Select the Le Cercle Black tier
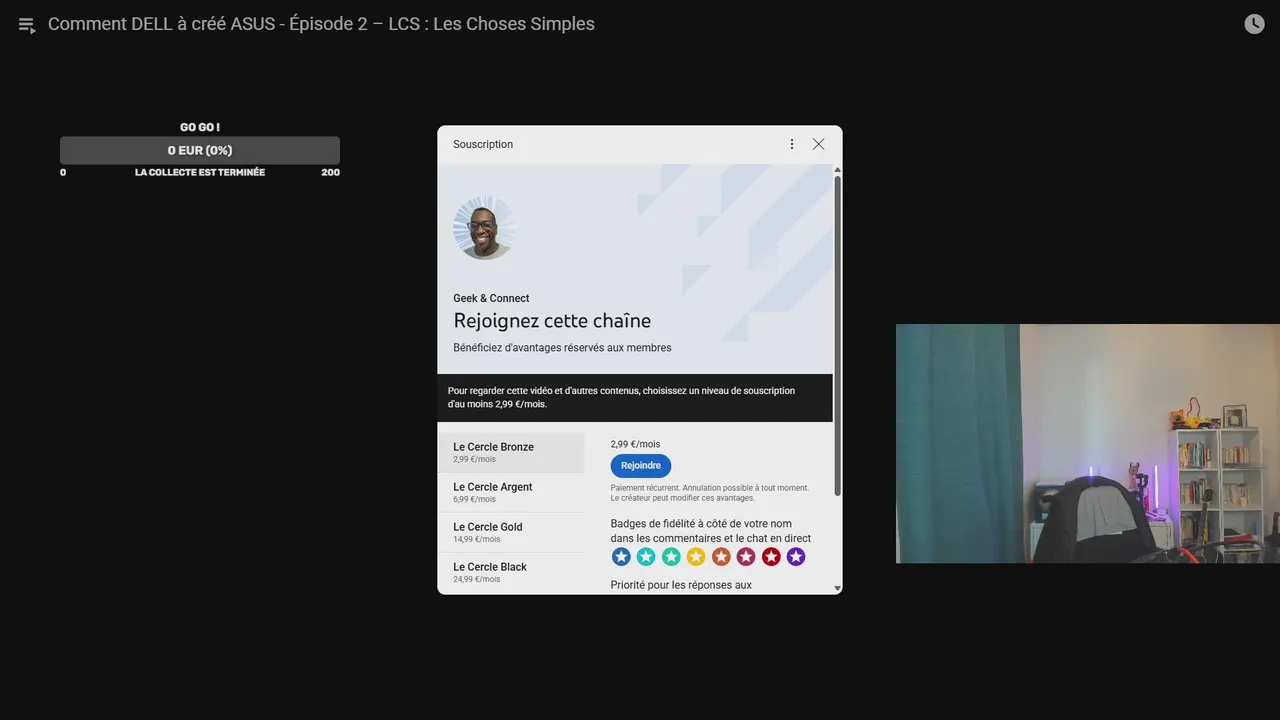This screenshot has width=1280, height=720. [511, 572]
